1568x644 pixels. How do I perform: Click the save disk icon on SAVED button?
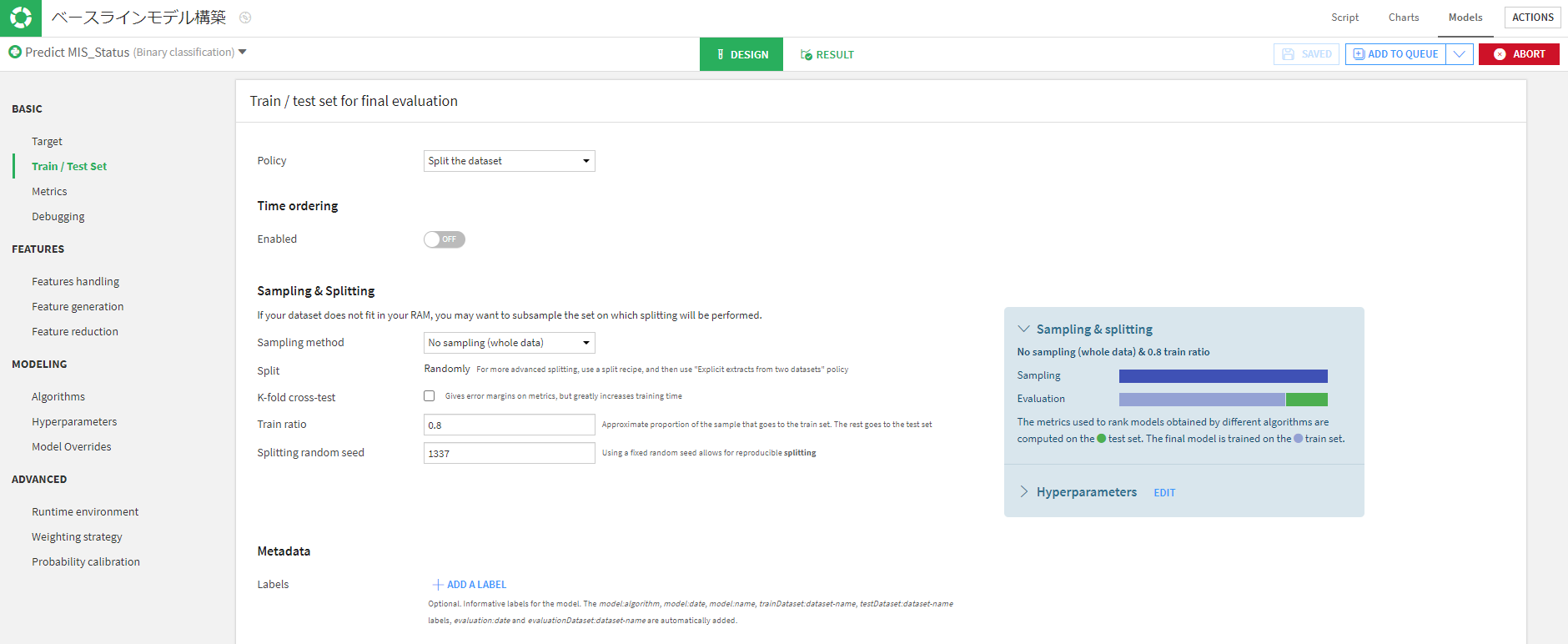[1289, 54]
